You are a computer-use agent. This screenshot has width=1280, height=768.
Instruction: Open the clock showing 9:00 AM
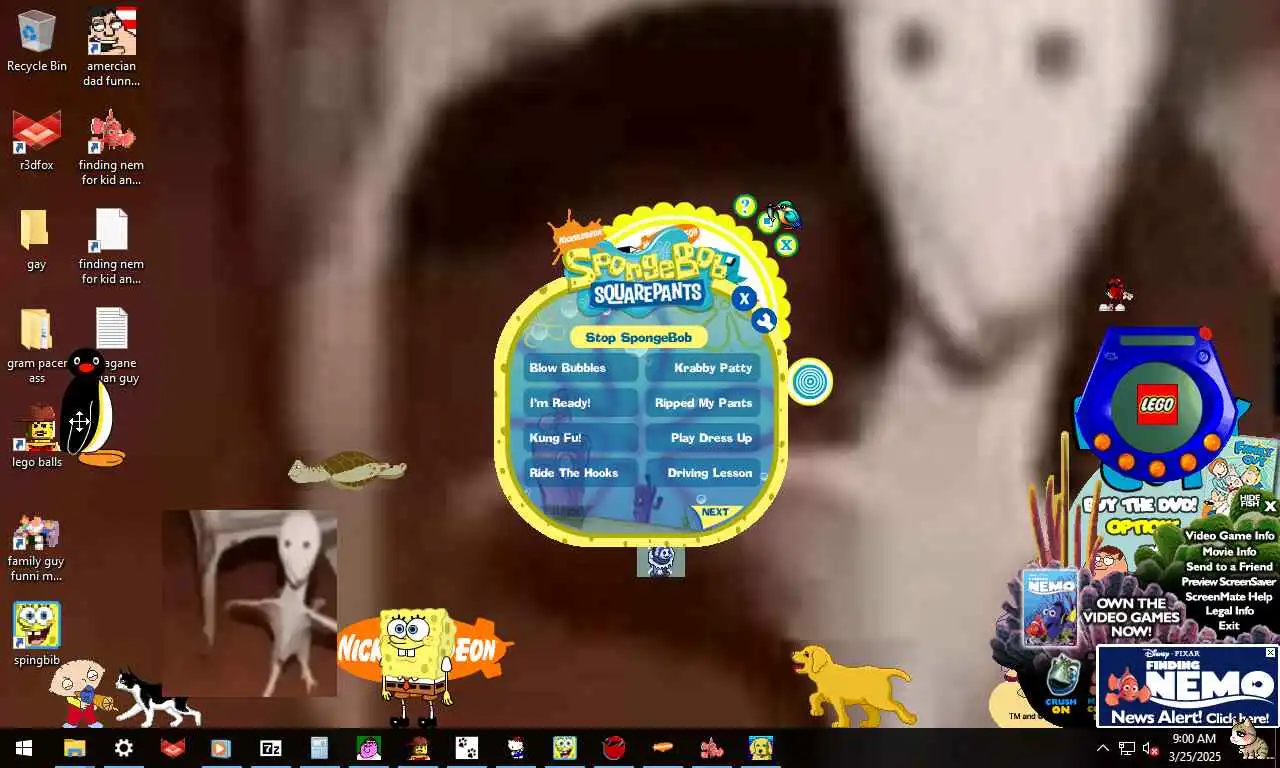tap(1194, 748)
